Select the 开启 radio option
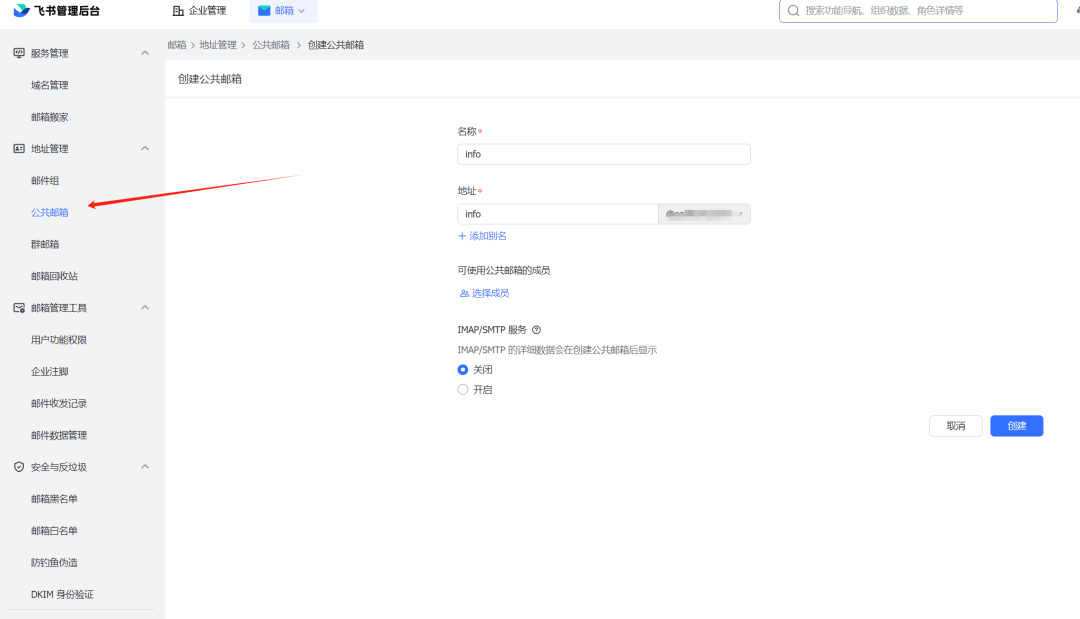 point(463,390)
